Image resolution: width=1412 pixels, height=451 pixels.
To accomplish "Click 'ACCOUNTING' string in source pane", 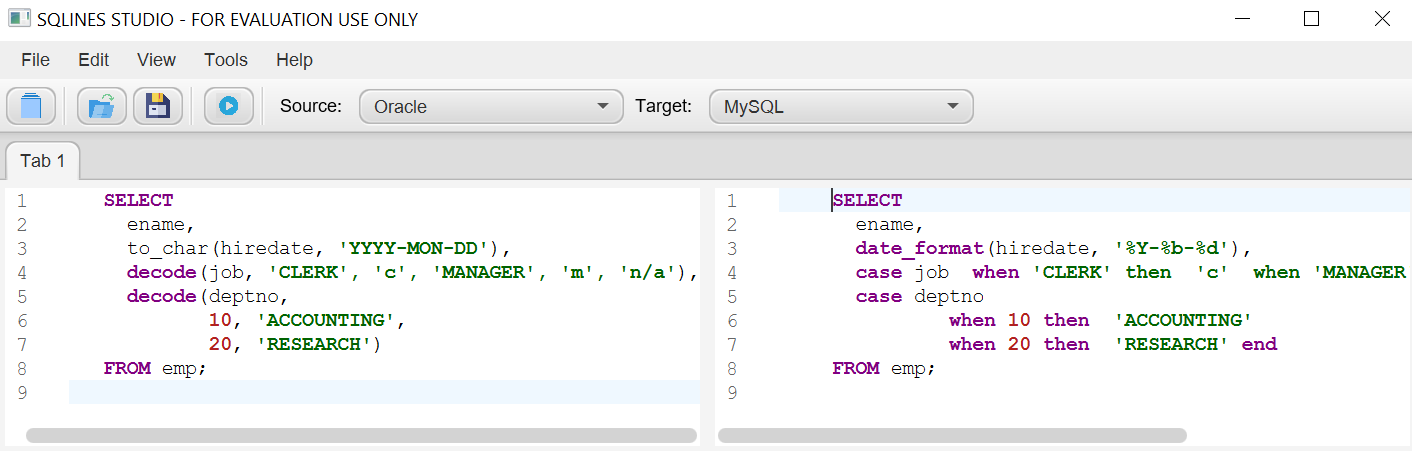I will pyautogui.click(x=327, y=320).
